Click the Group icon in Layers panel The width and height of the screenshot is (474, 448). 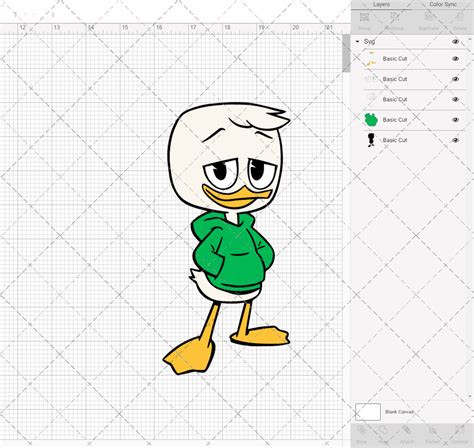click(x=364, y=17)
